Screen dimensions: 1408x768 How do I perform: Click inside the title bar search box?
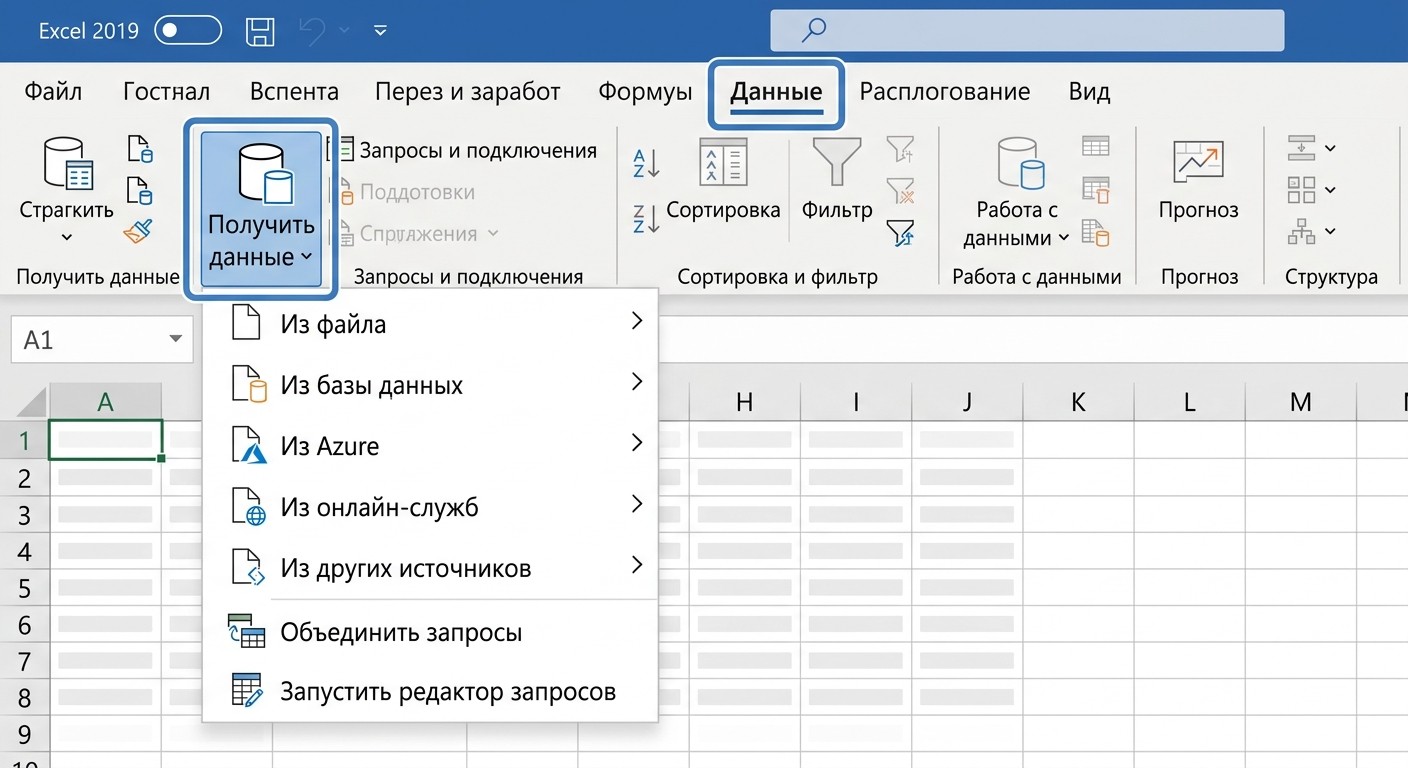[1027, 31]
